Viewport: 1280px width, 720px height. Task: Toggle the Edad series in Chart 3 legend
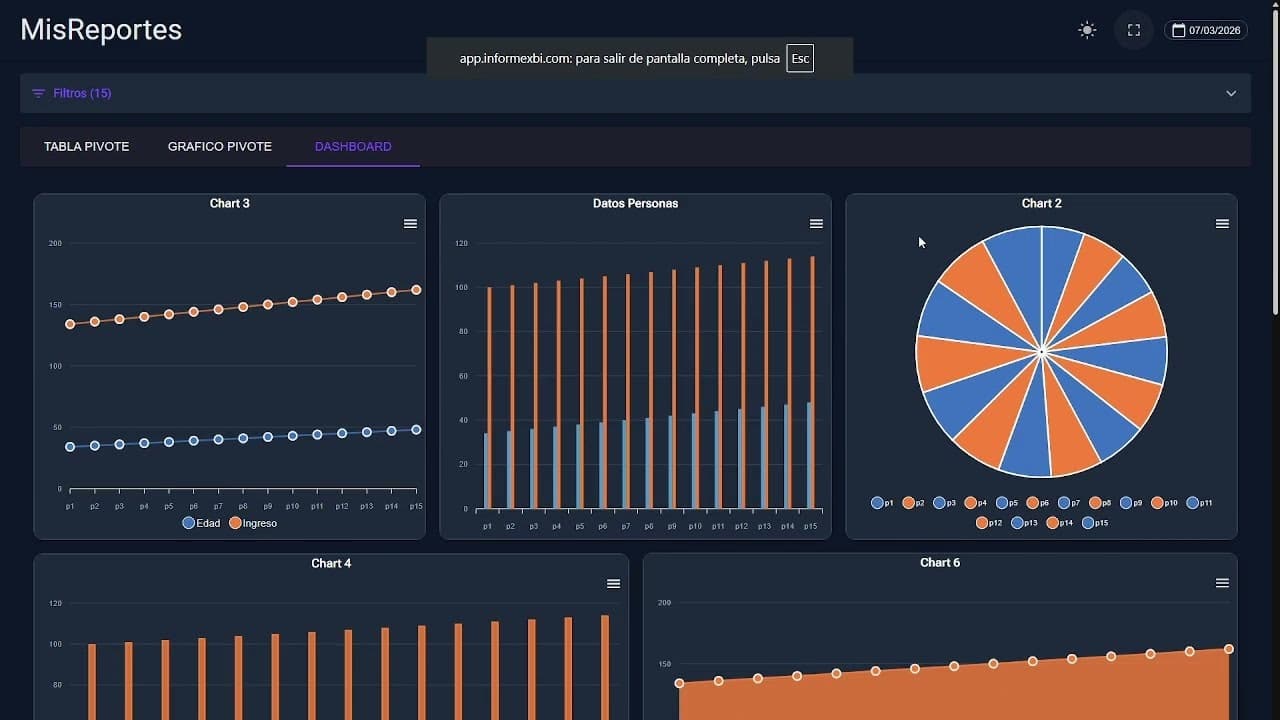200,523
